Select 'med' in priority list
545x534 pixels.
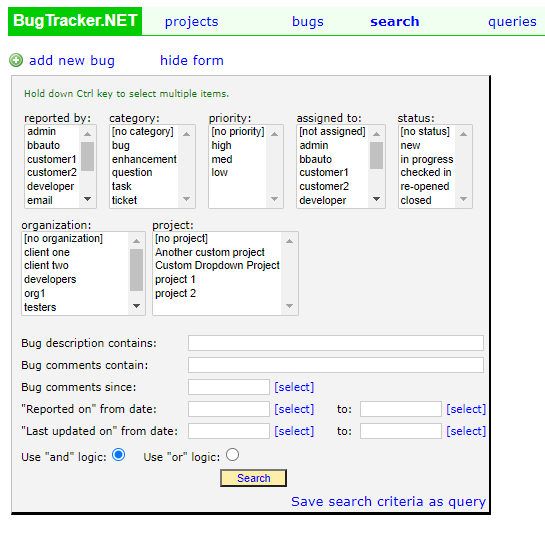tap(238, 159)
